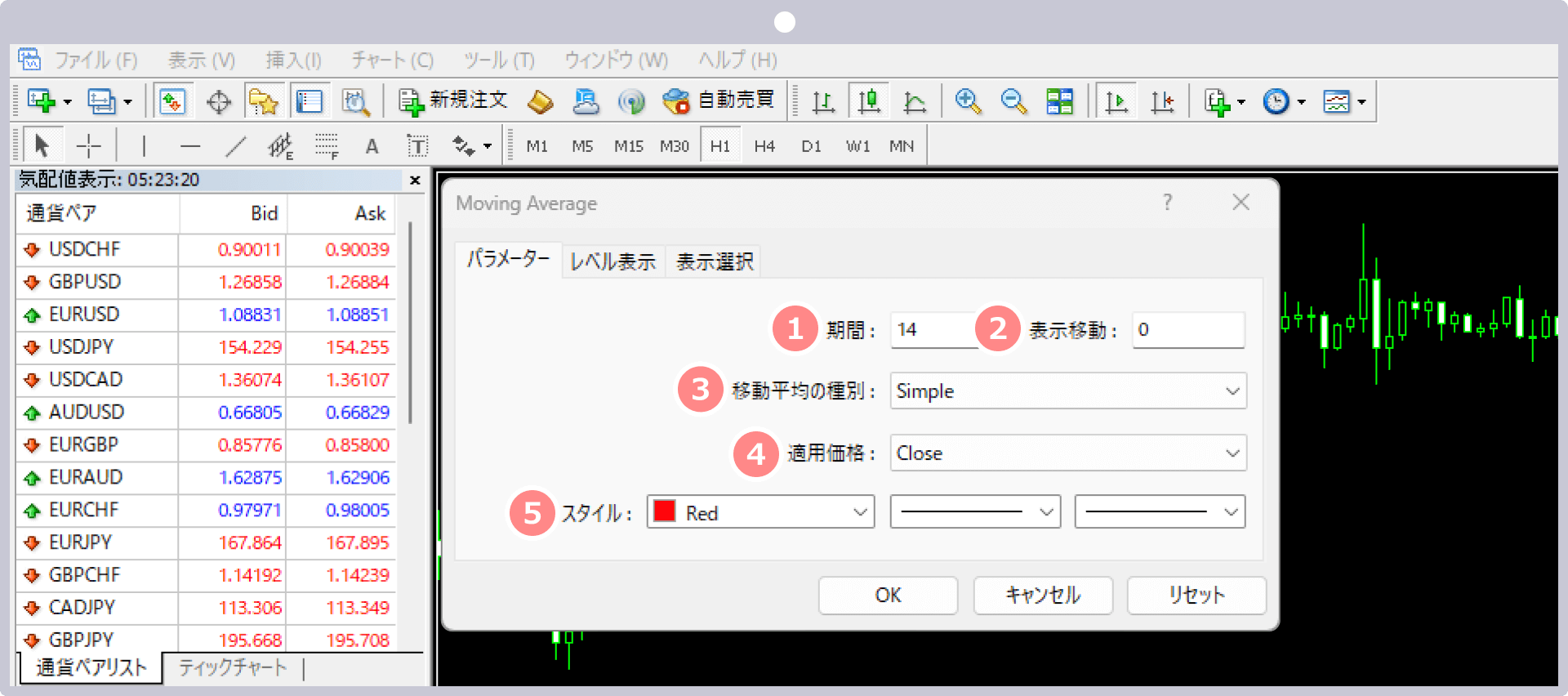The width and height of the screenshot is (1568, 696).
Task: Select the text A tool
Action: 372,146
